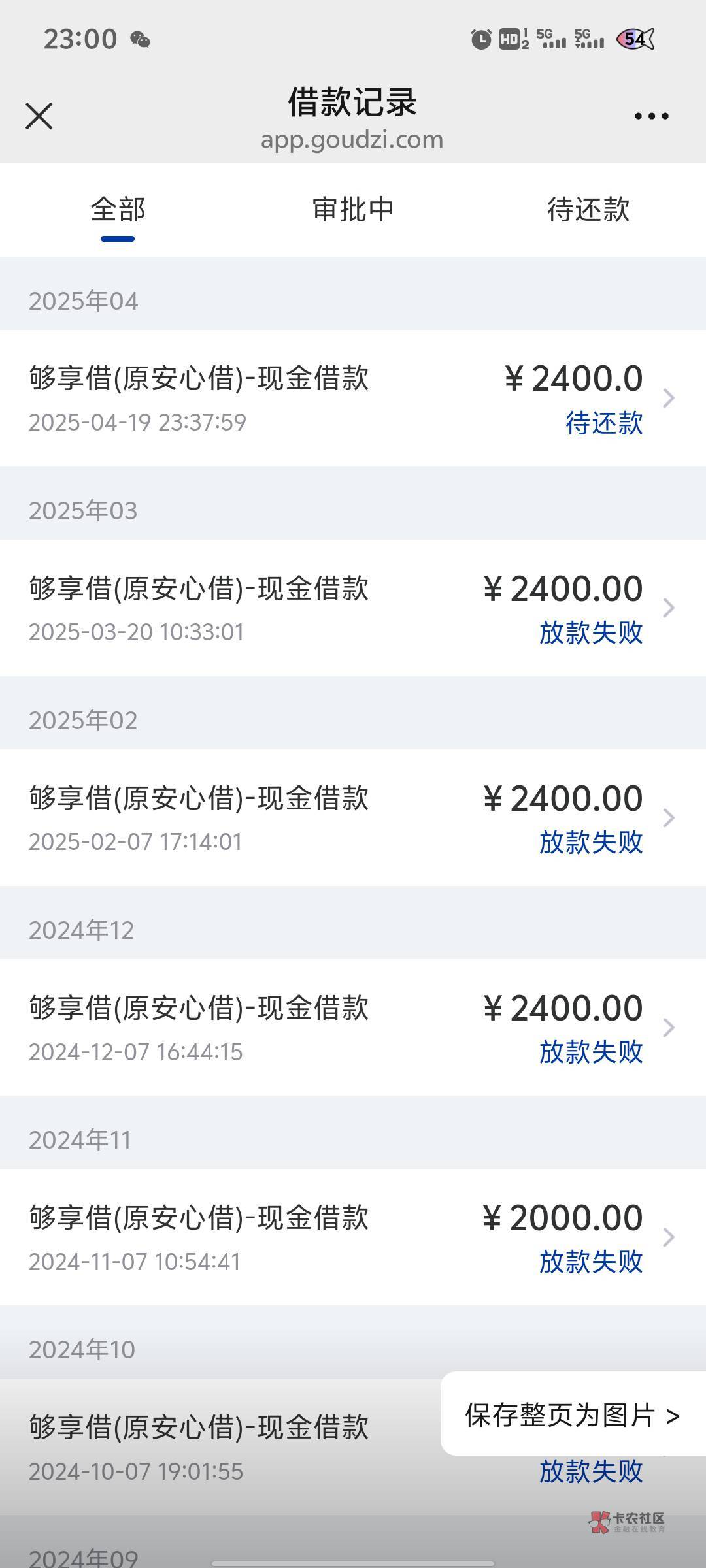
Task: Tap the WeChat notification icon in status bar
Action: 140,40
